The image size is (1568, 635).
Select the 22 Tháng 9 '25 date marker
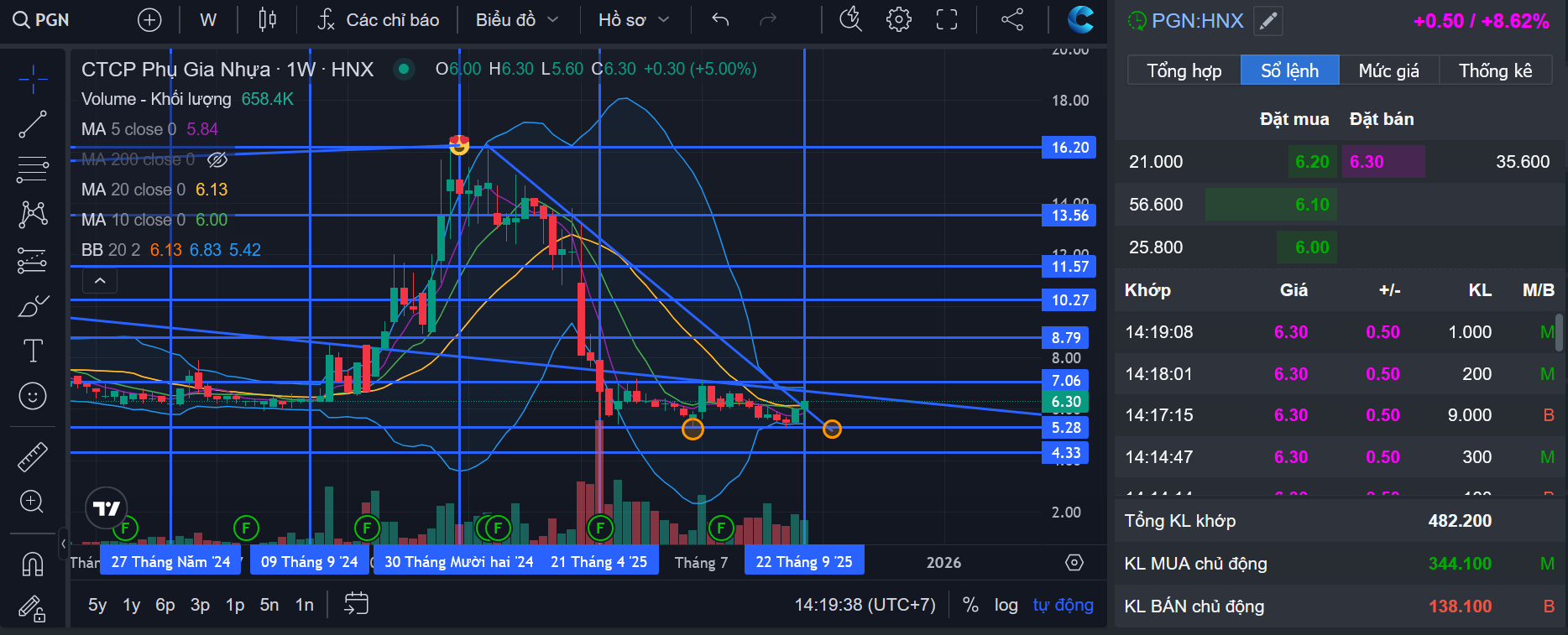[804, 562]
